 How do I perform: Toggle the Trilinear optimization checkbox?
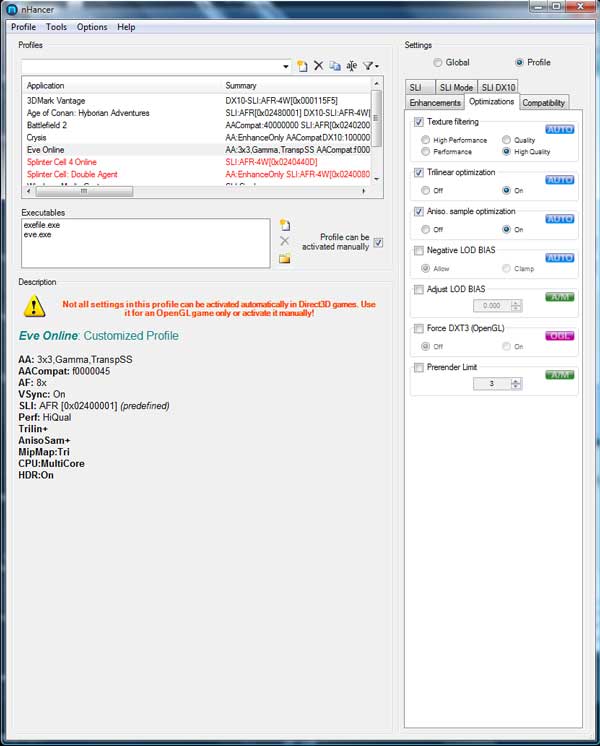click(x=419, y=172)
